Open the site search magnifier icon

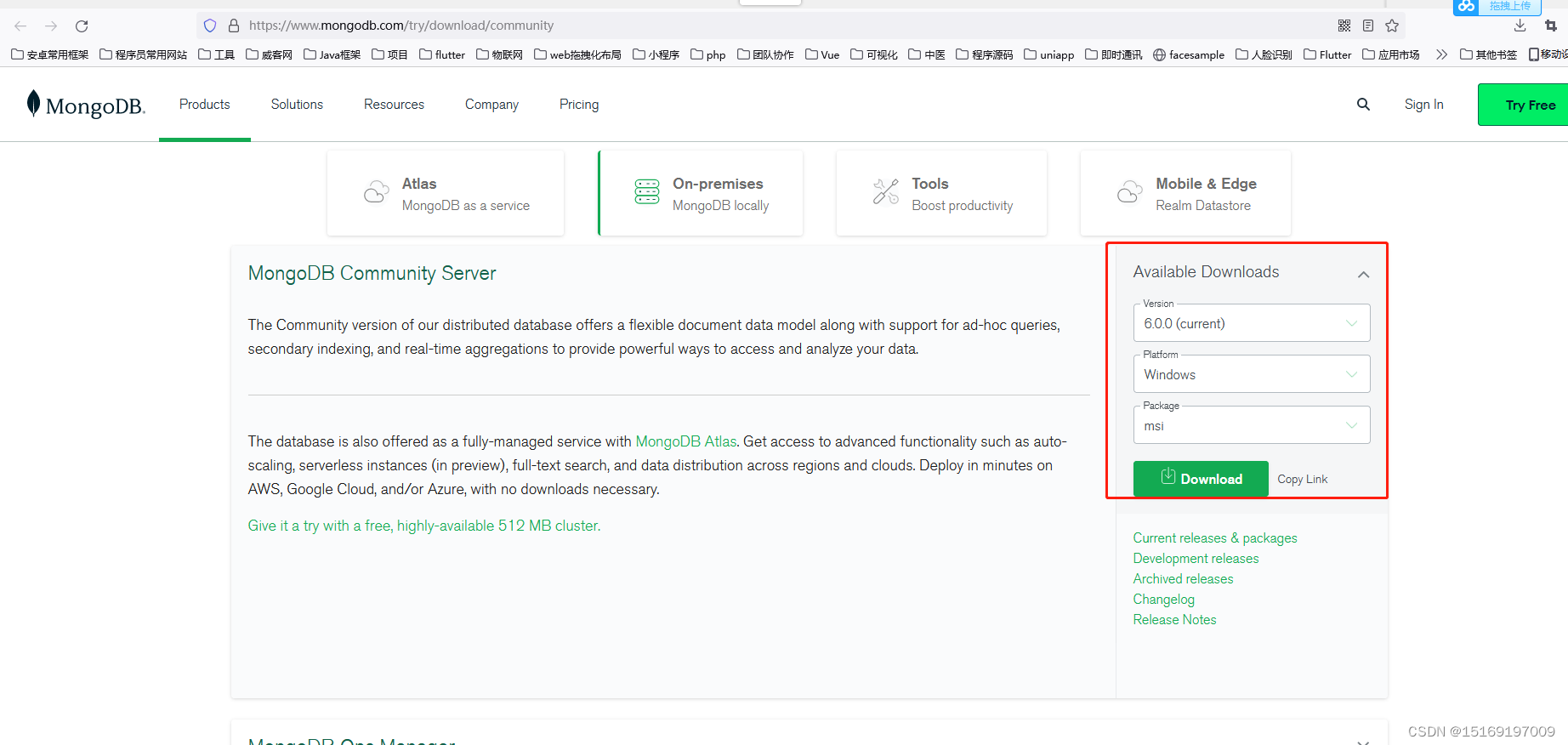point(1363,105)
